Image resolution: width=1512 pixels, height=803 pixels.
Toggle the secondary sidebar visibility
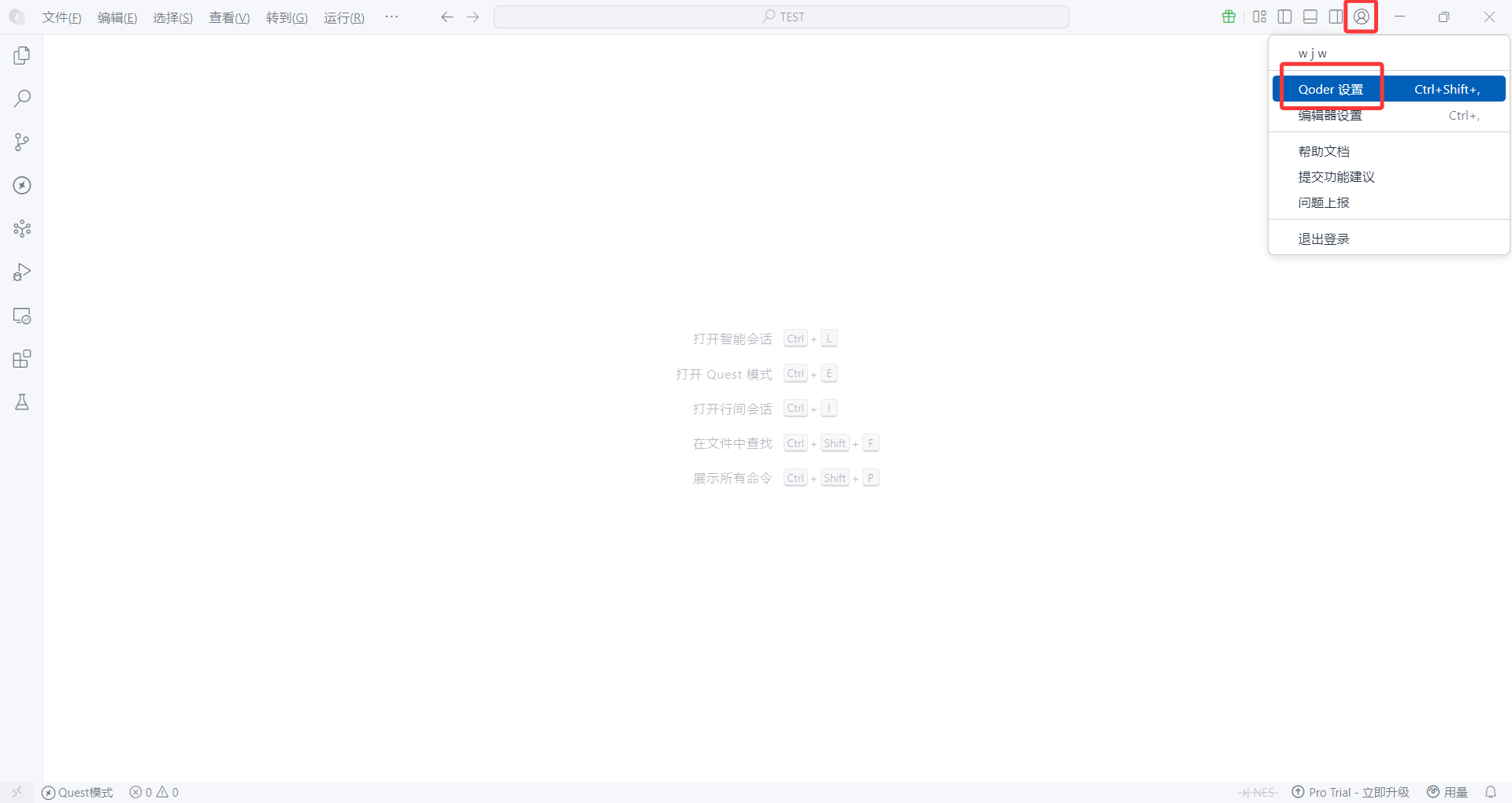(1335, 17)
